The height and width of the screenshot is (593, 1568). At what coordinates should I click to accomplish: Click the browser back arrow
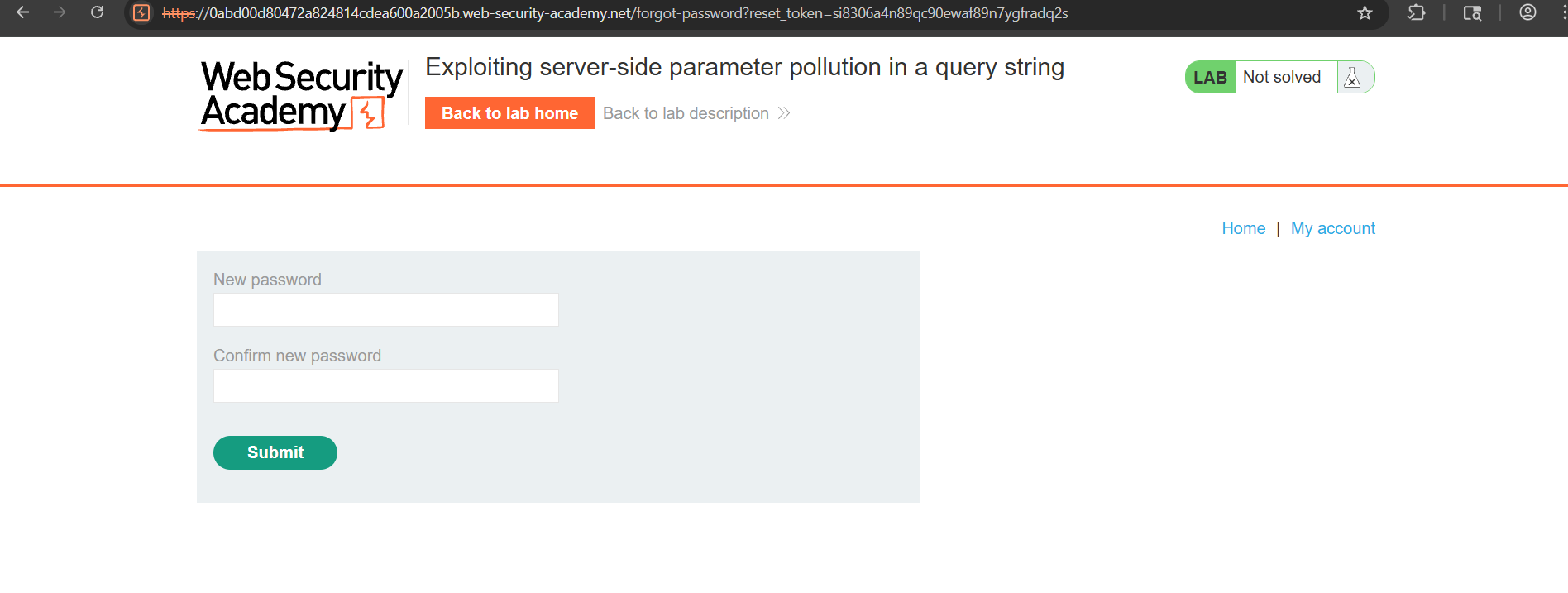(x=23, y=12)
